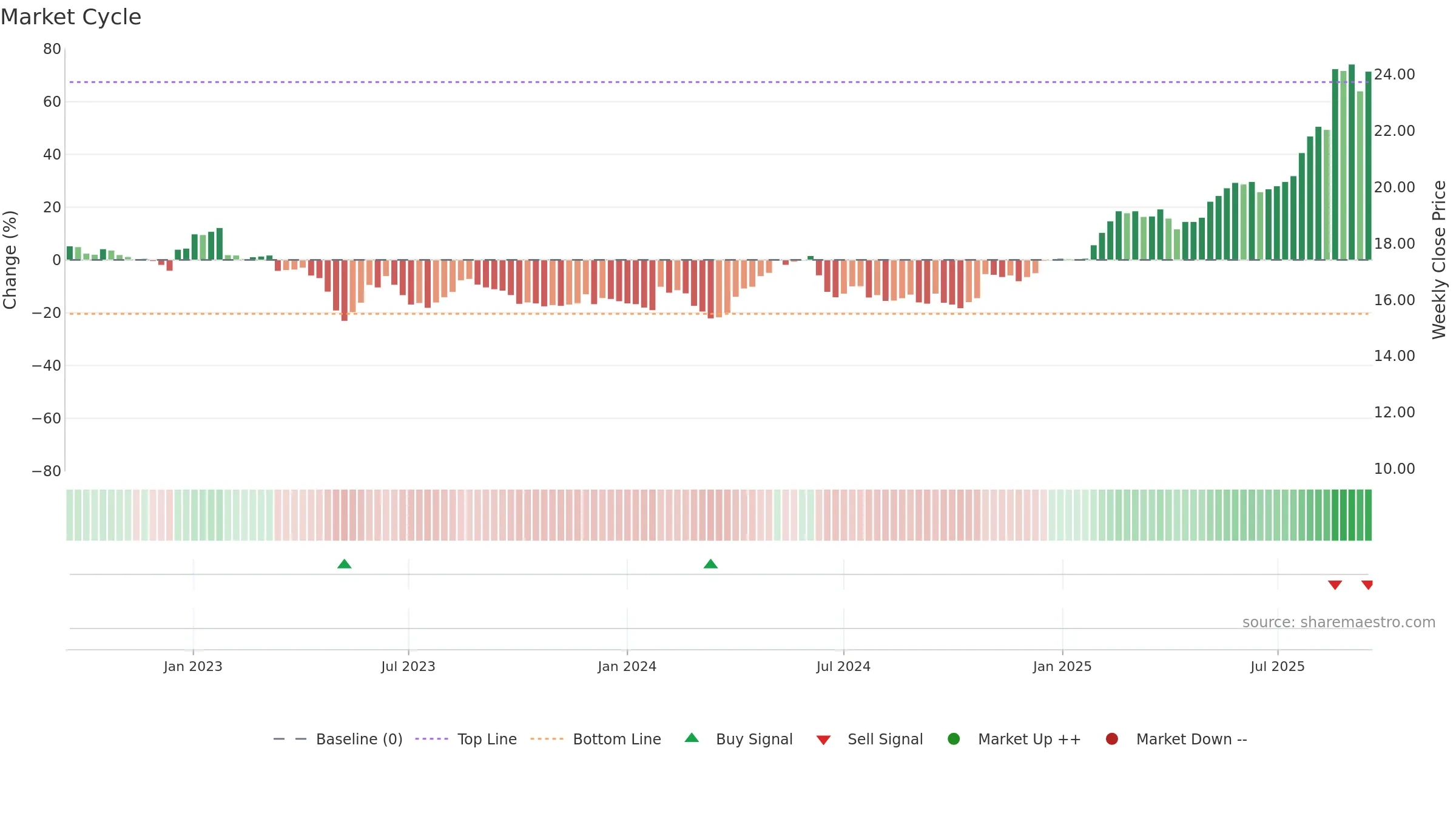Click the Jan 2025 x-axis label
Screen dimensions: 1456x819
point(1062,667)
